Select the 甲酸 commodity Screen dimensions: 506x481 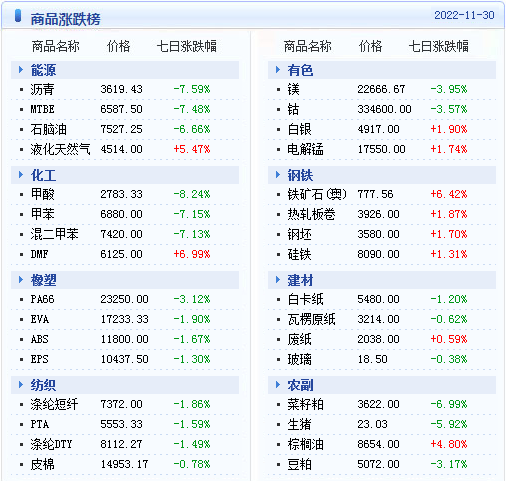tap(42, 194)
